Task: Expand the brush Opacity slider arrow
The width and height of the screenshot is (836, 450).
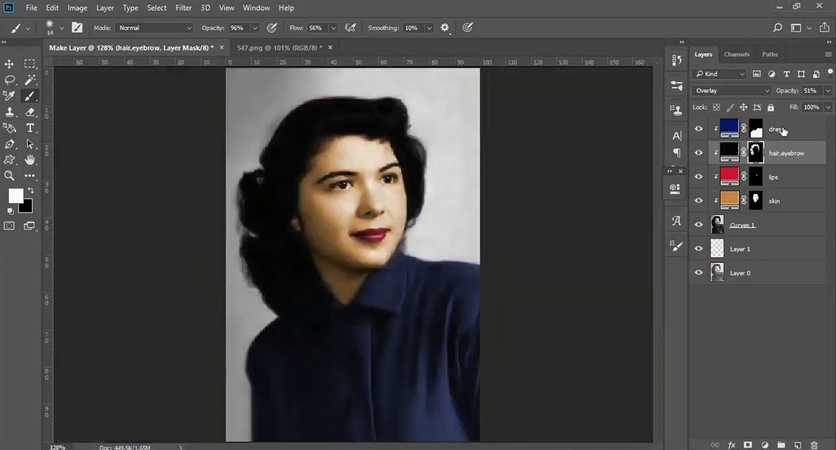Action: point(255,28)
